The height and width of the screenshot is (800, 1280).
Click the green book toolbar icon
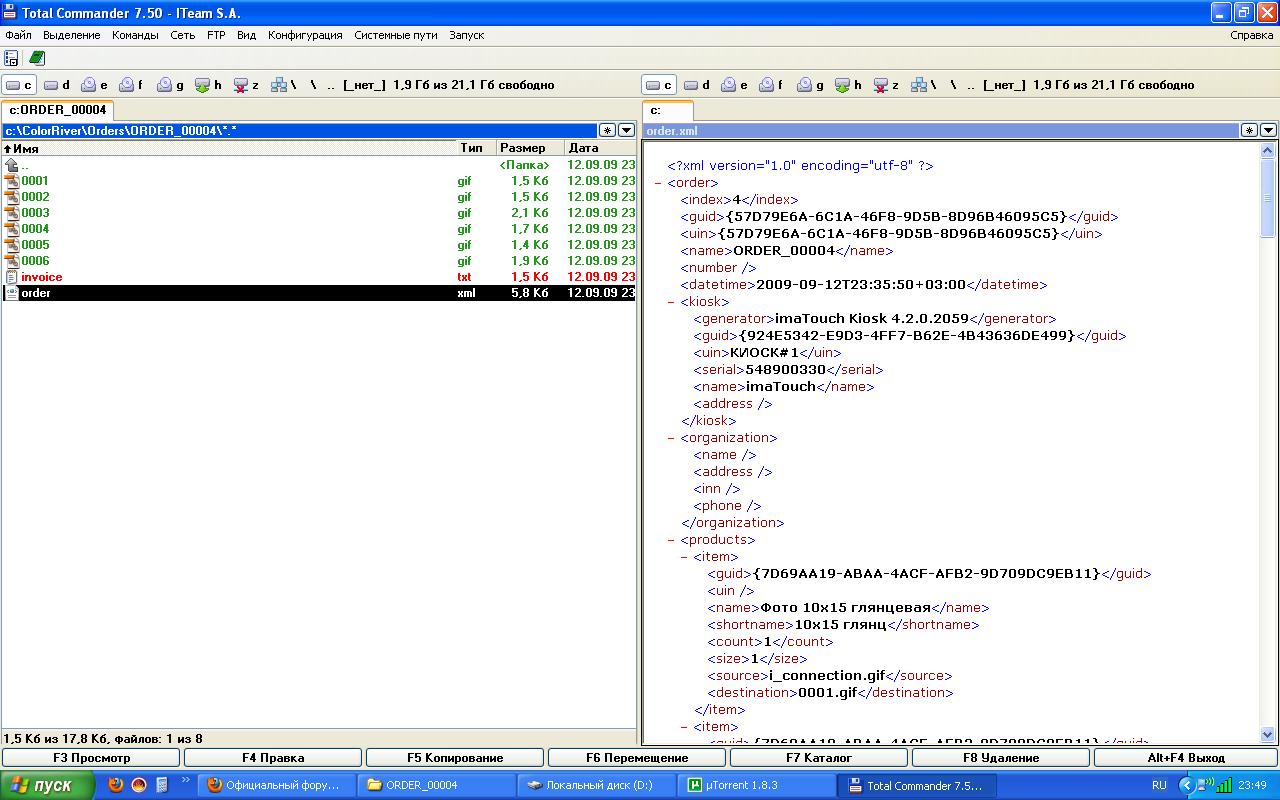click(x=37, y=59)
